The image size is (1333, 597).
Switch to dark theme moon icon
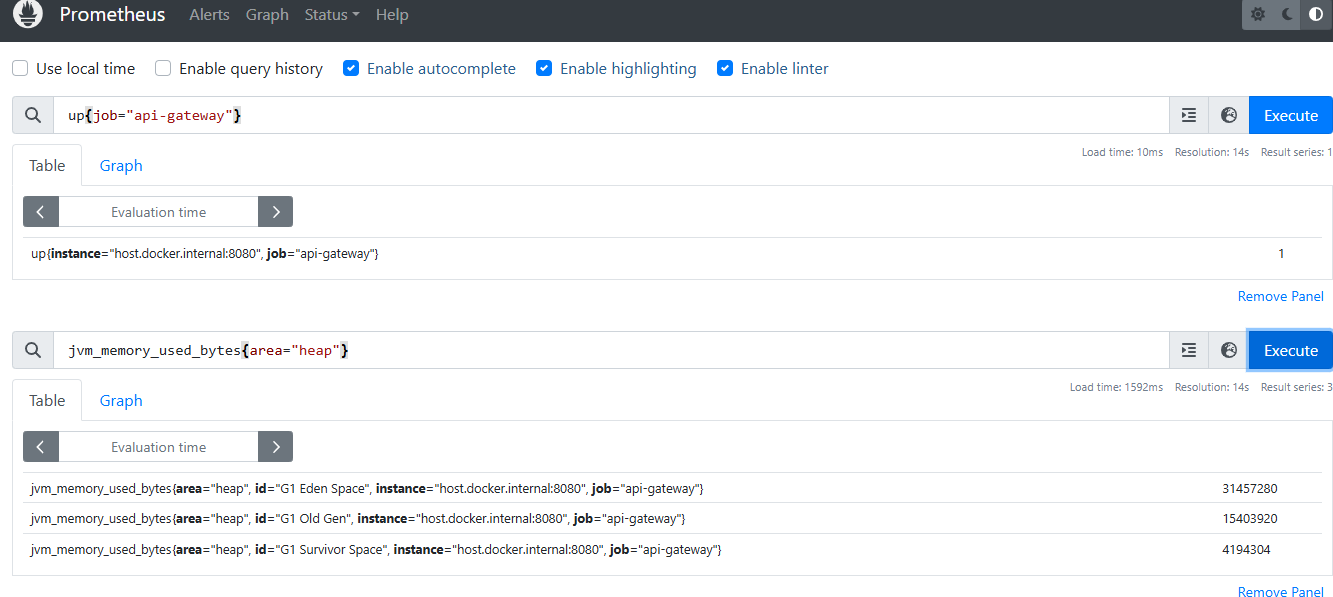pyautogui.click(x=1287, y=15)
